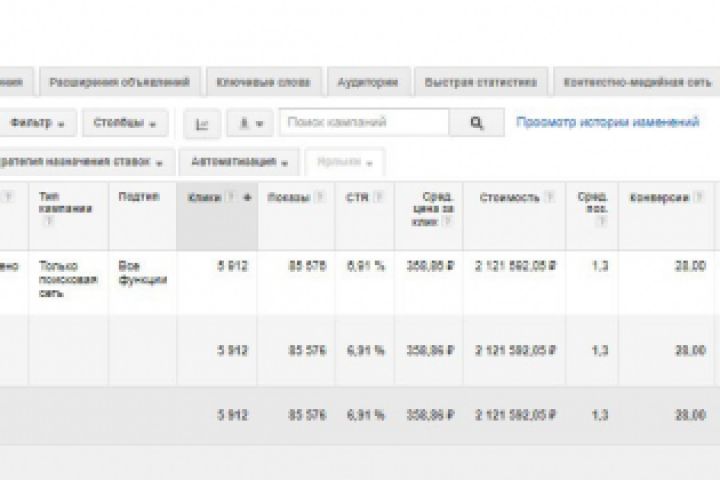Viewport: 720px width, 480px height.
Task: Open Просмотр истории изменений link
Action: 607,123
